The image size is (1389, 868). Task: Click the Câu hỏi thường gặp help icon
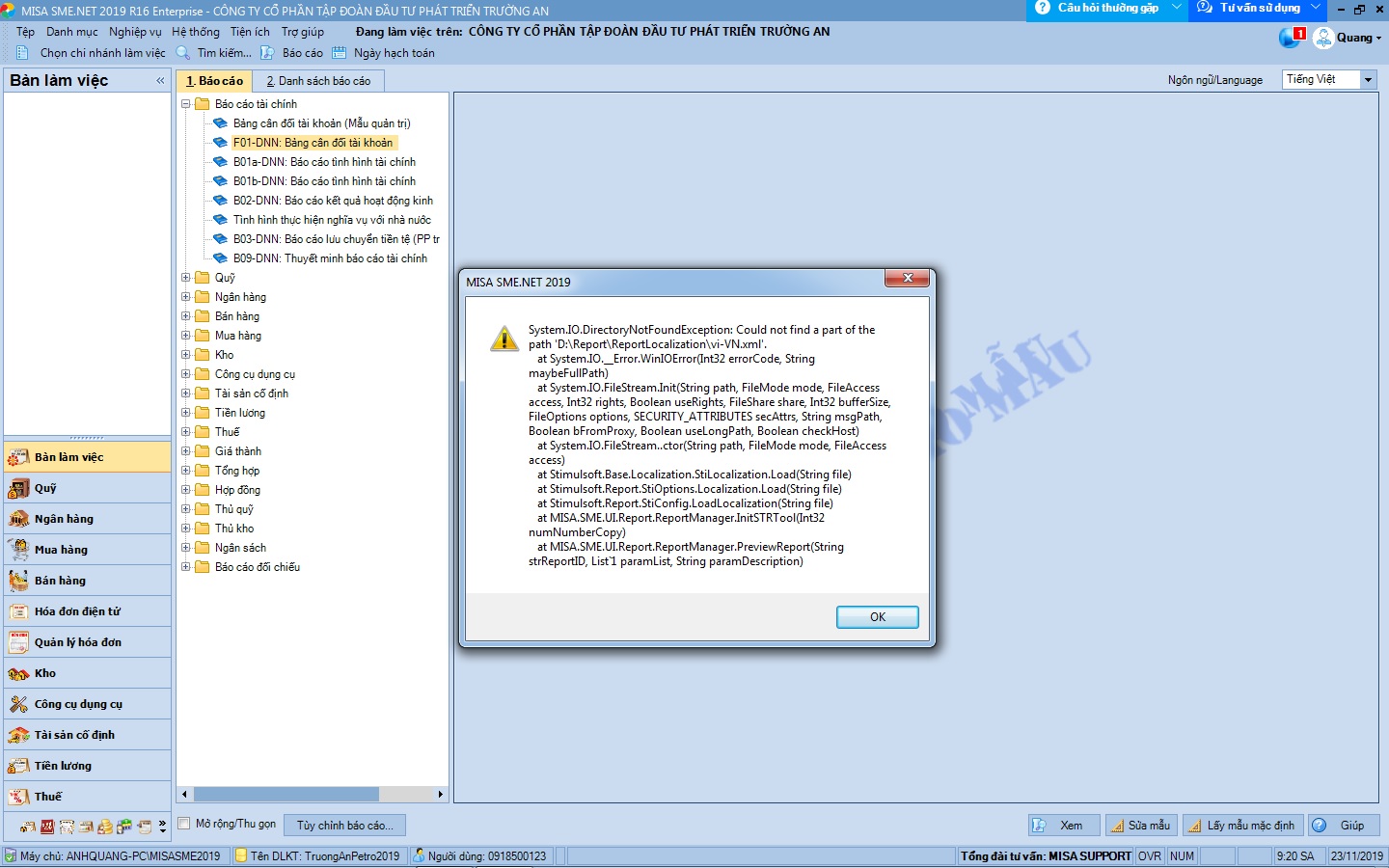(1043, 8)
